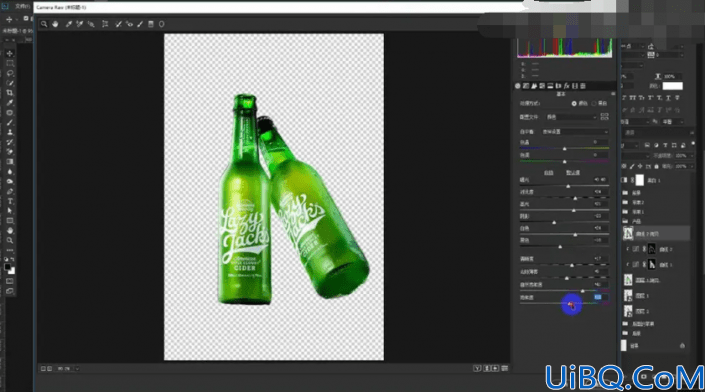705x392 pixels.
Task: Select the Clone Stamp tool
Action: (9, 132)
